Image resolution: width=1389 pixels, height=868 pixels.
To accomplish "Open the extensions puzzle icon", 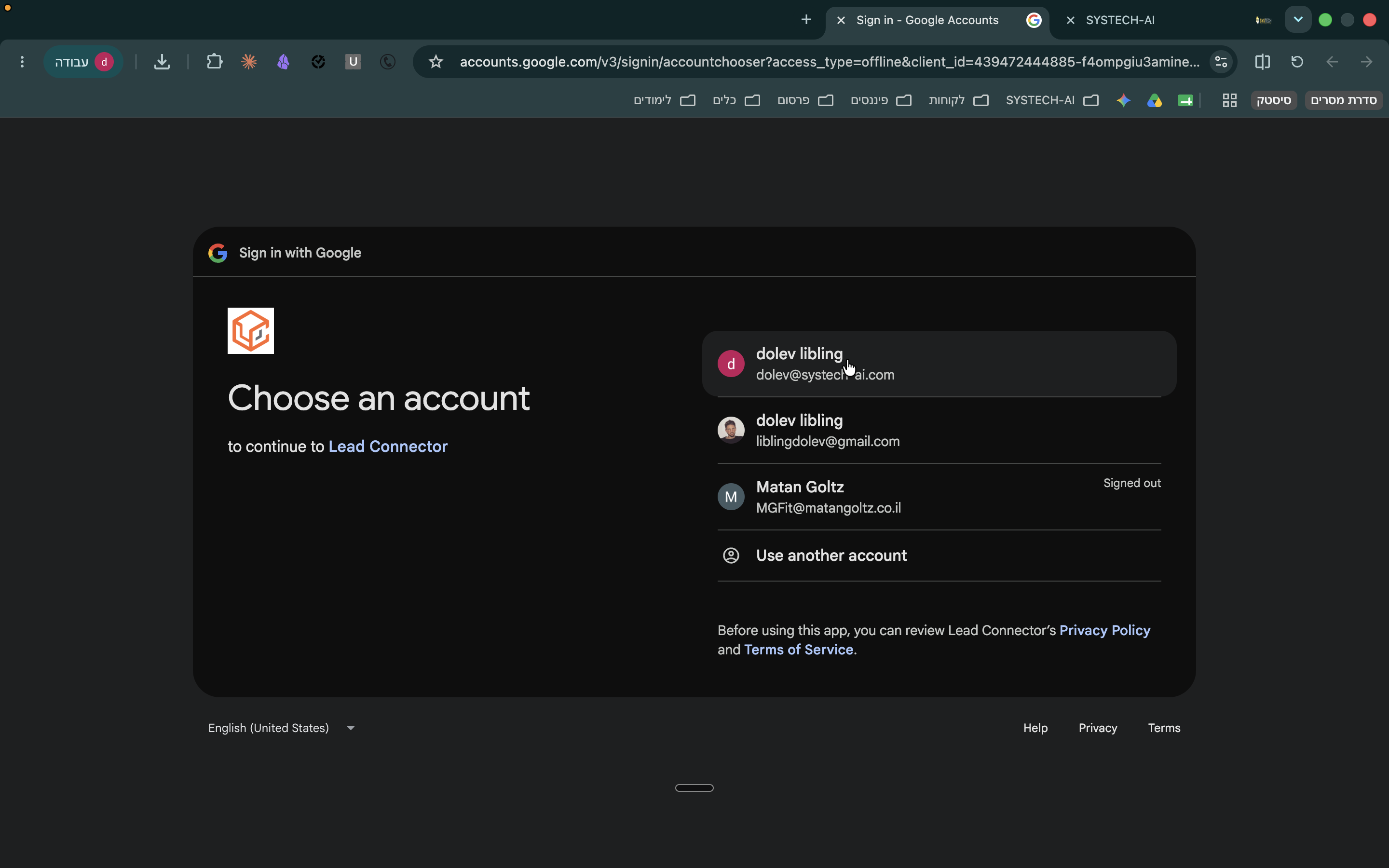I will (x=214, y=61).
